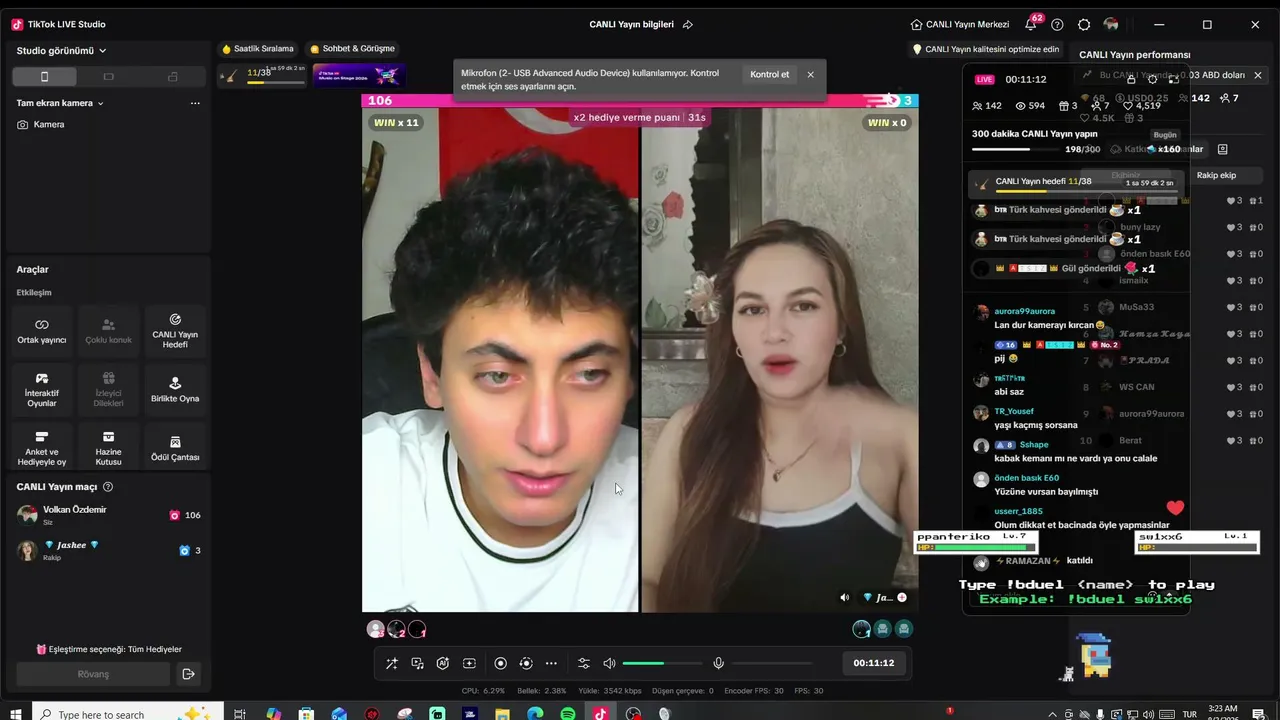
Task: Click the dashed-circle capture button
Action: coord(525,663)
